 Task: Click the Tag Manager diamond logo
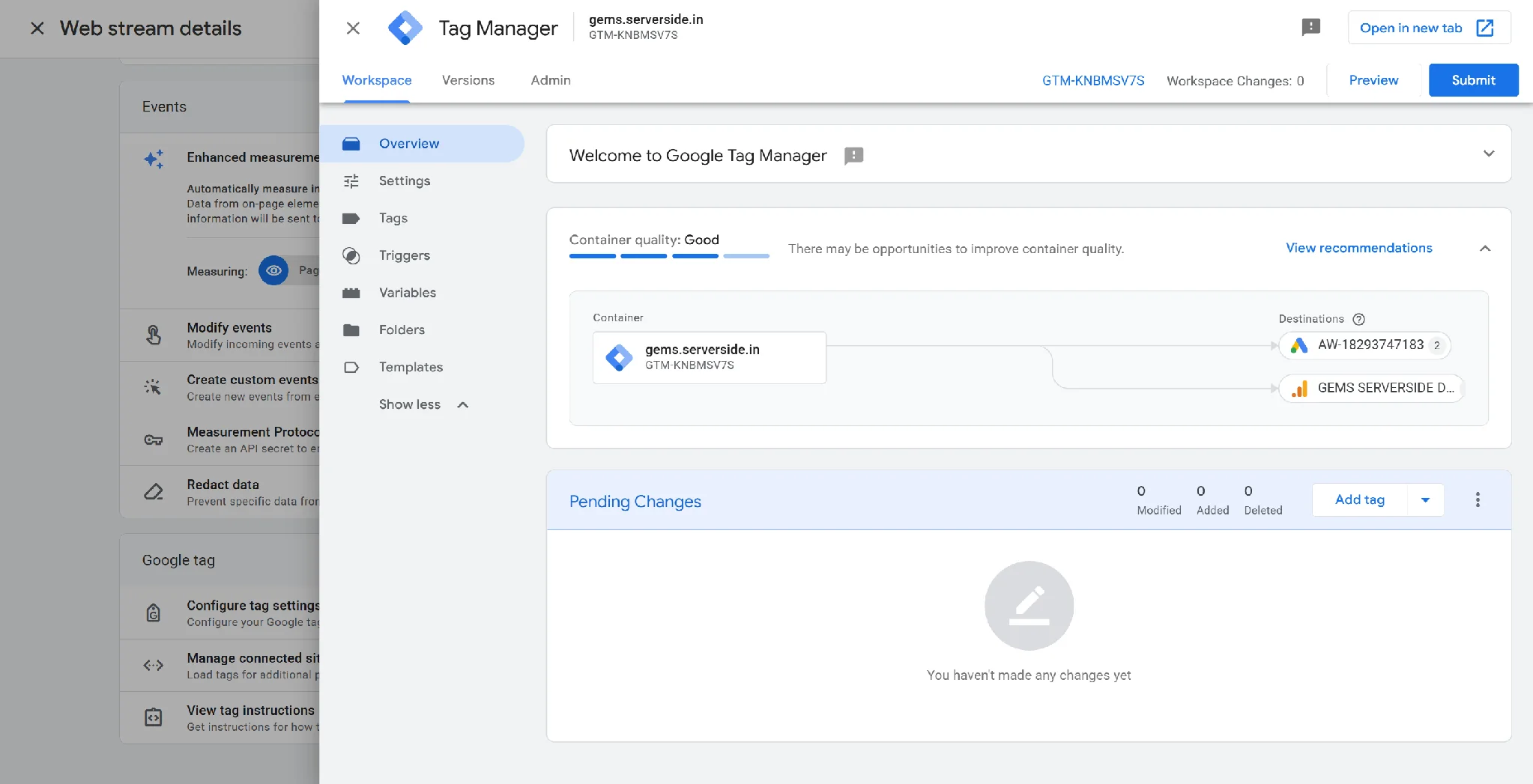[x=405, y=28]
